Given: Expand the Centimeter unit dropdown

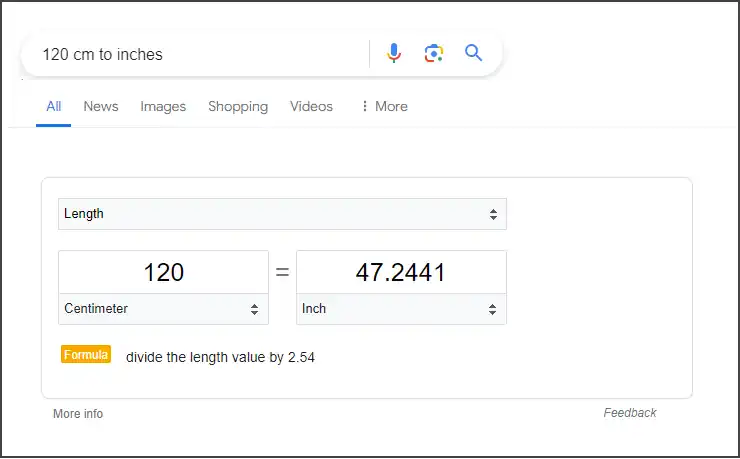Looking at the screenshot, I should (163, 309).
